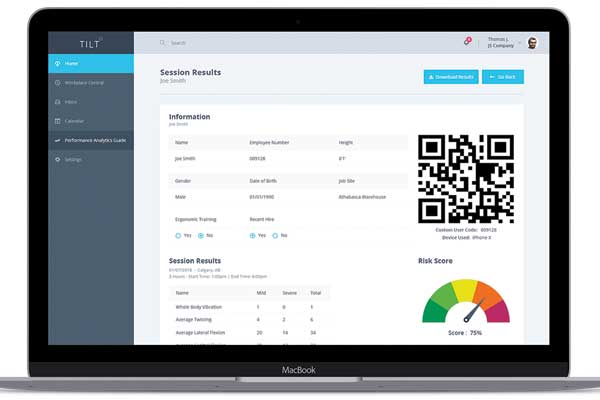Select No for Ergonomic Training

201,236
